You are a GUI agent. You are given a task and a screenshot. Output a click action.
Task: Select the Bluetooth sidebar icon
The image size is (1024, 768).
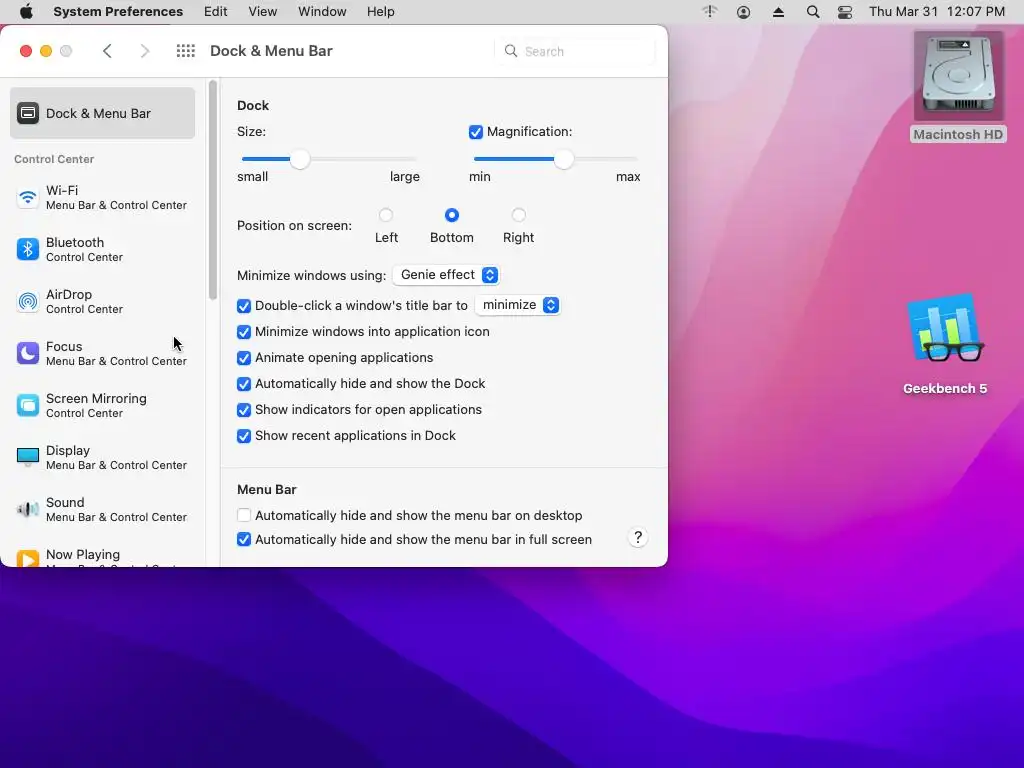[x=27, y=249]
